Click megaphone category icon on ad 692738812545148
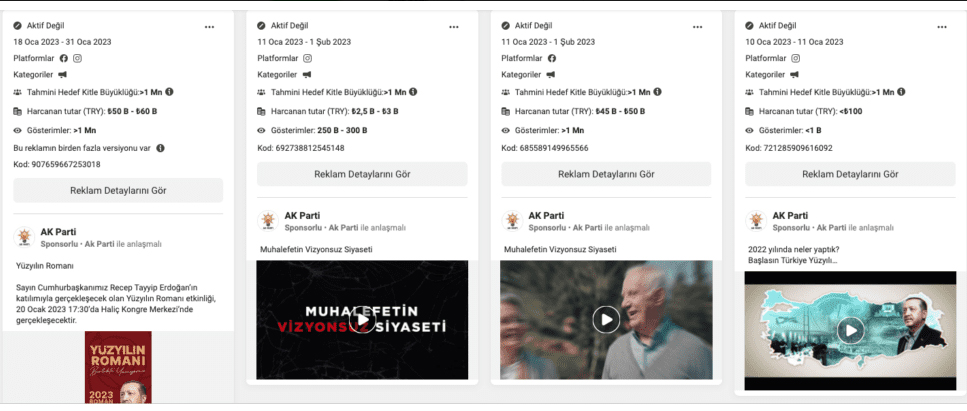 point(307,75)
